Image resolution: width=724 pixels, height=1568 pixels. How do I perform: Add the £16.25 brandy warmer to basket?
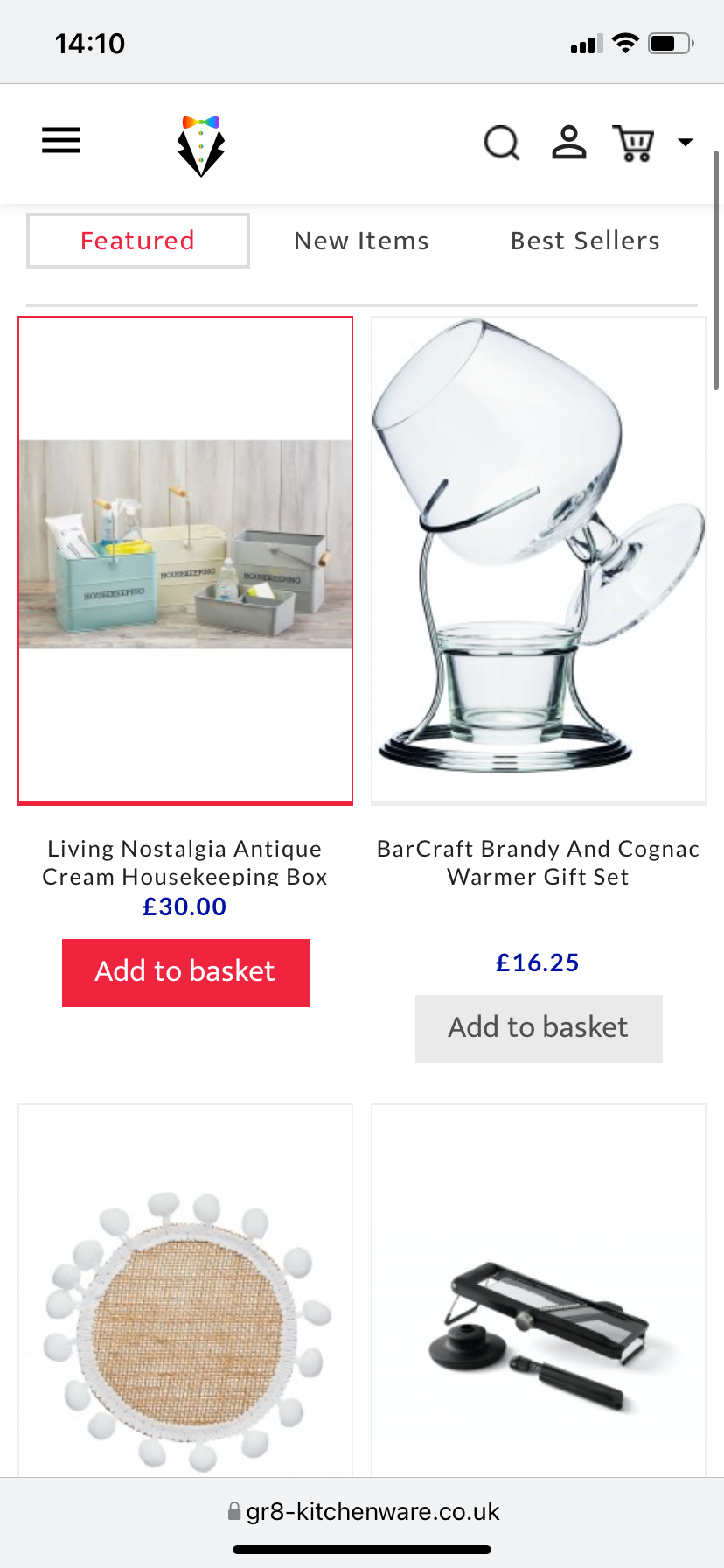point(539,1028)
